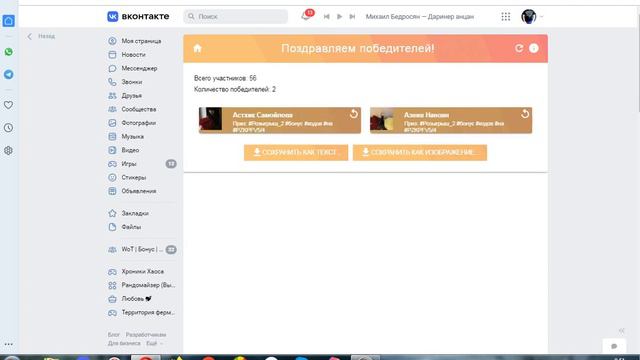Click the Игры counter badge
The height and width of the screenshot is (360, 640).
click(x=171, y=164)
